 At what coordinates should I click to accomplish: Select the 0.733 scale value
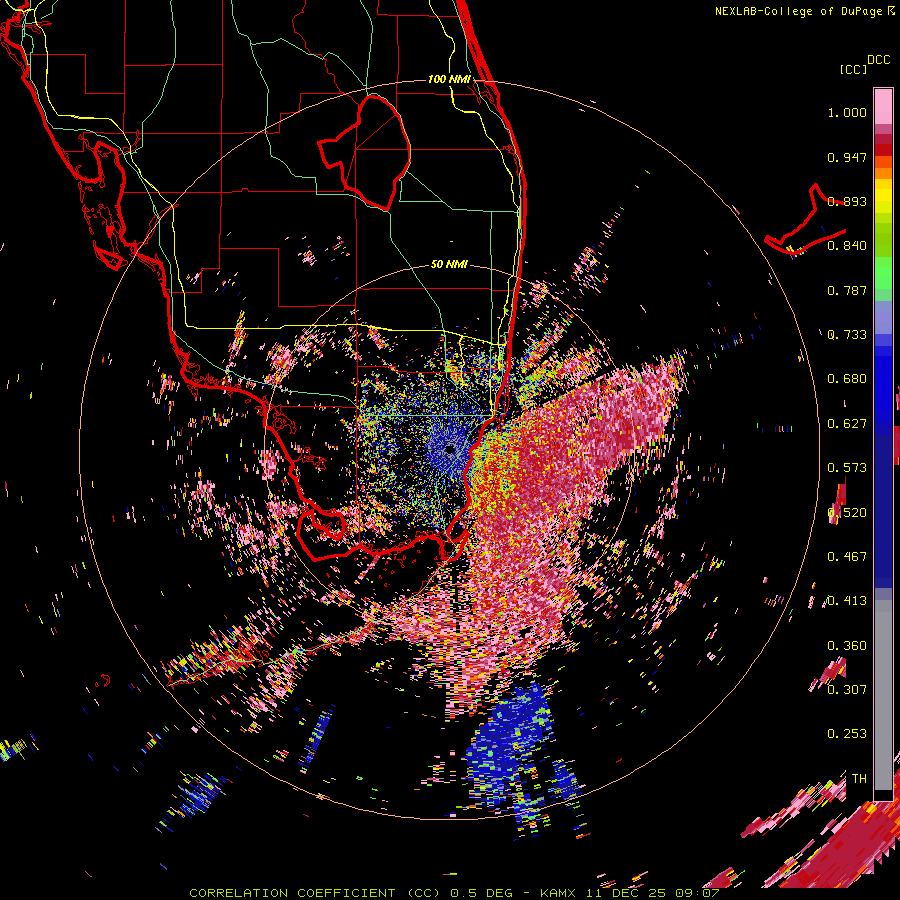[847, 335]
